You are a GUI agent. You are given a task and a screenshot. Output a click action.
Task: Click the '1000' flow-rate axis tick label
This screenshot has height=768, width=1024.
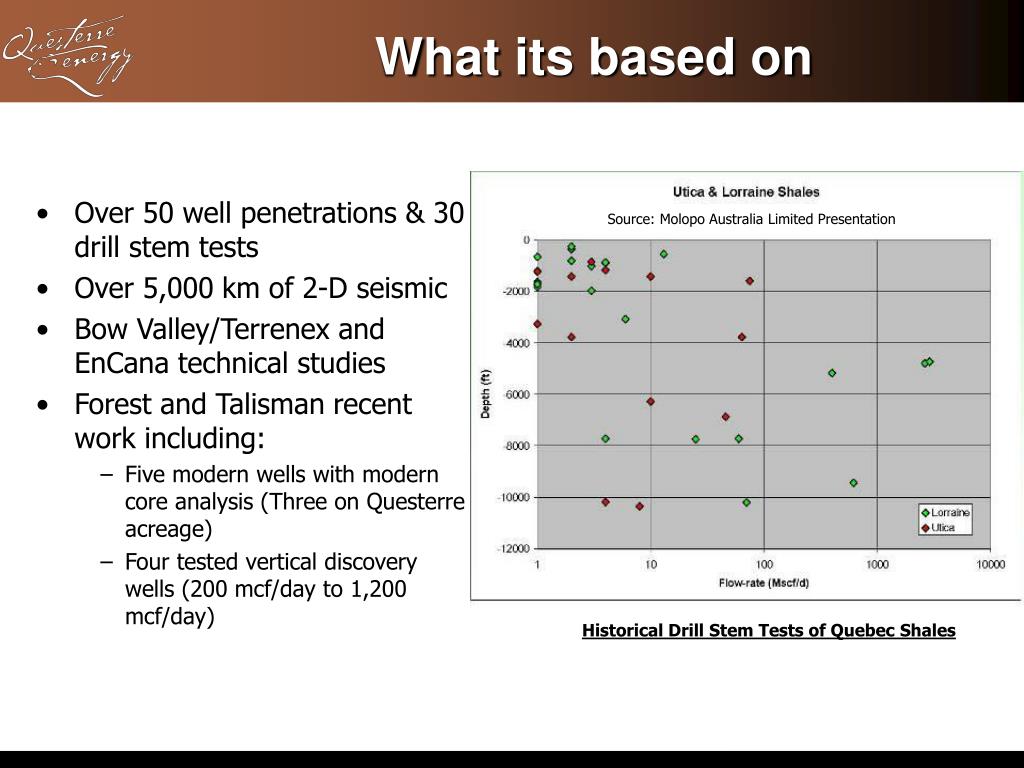point(877,564)
